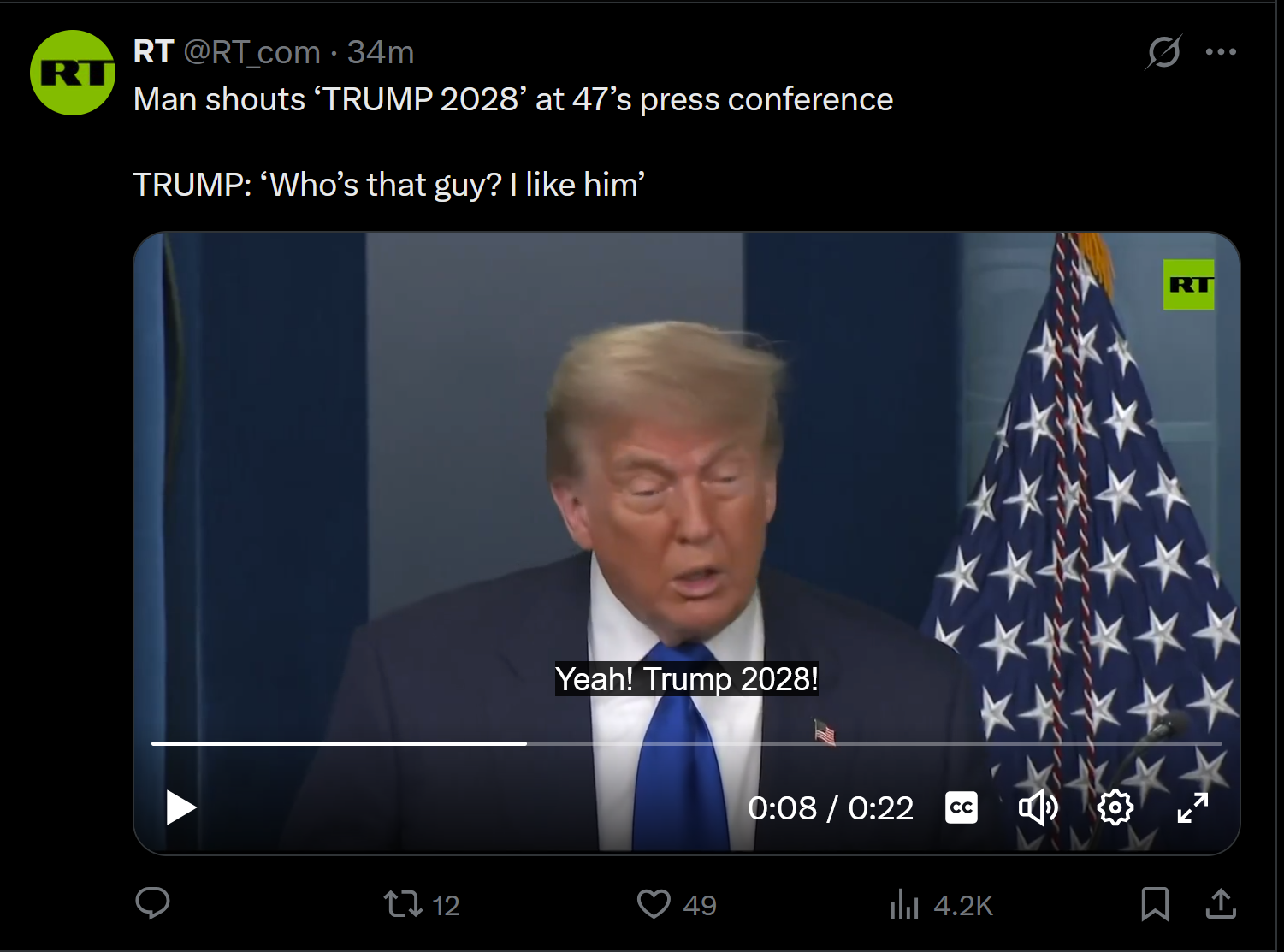Open the 34m timestamp permalink
Viewport: 1284px width, 952px height.
point(381,52)
